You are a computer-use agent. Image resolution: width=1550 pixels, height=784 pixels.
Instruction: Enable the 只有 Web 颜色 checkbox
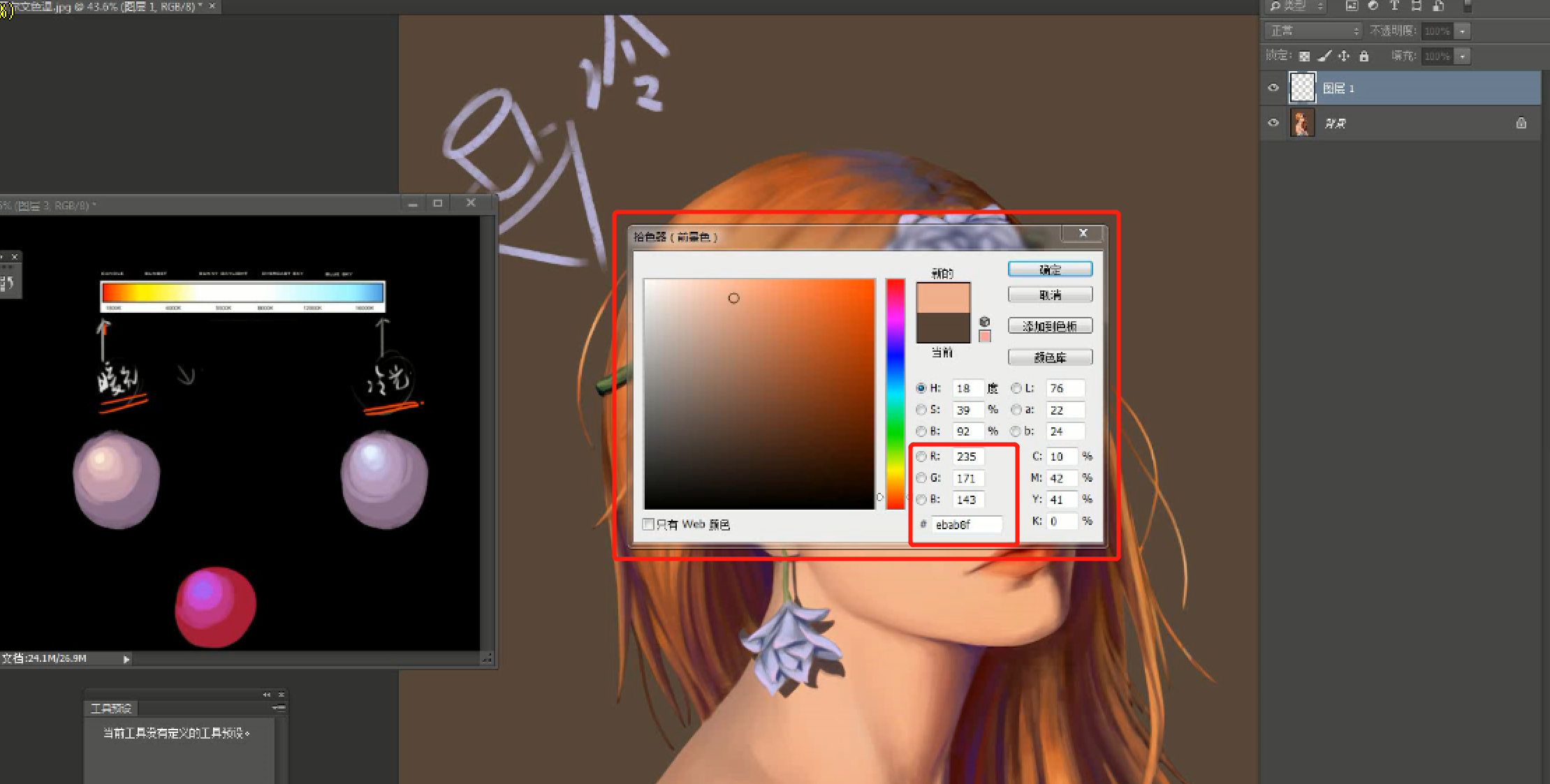(648, 524)
